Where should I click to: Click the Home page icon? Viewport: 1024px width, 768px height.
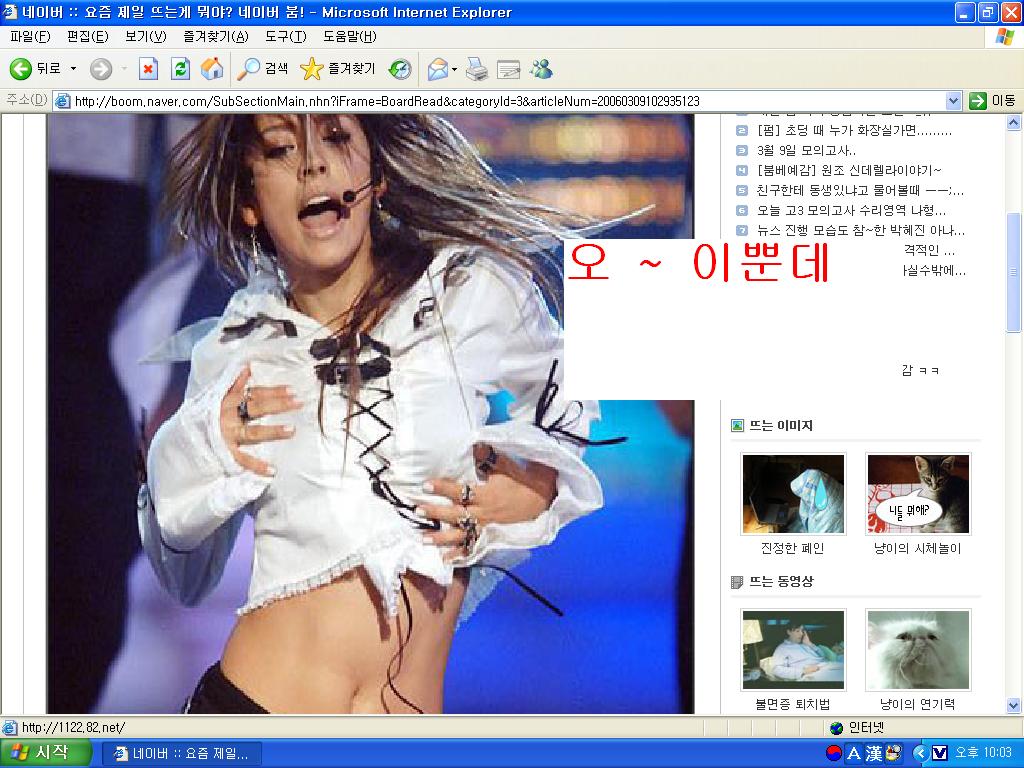[x=212, y=69]
